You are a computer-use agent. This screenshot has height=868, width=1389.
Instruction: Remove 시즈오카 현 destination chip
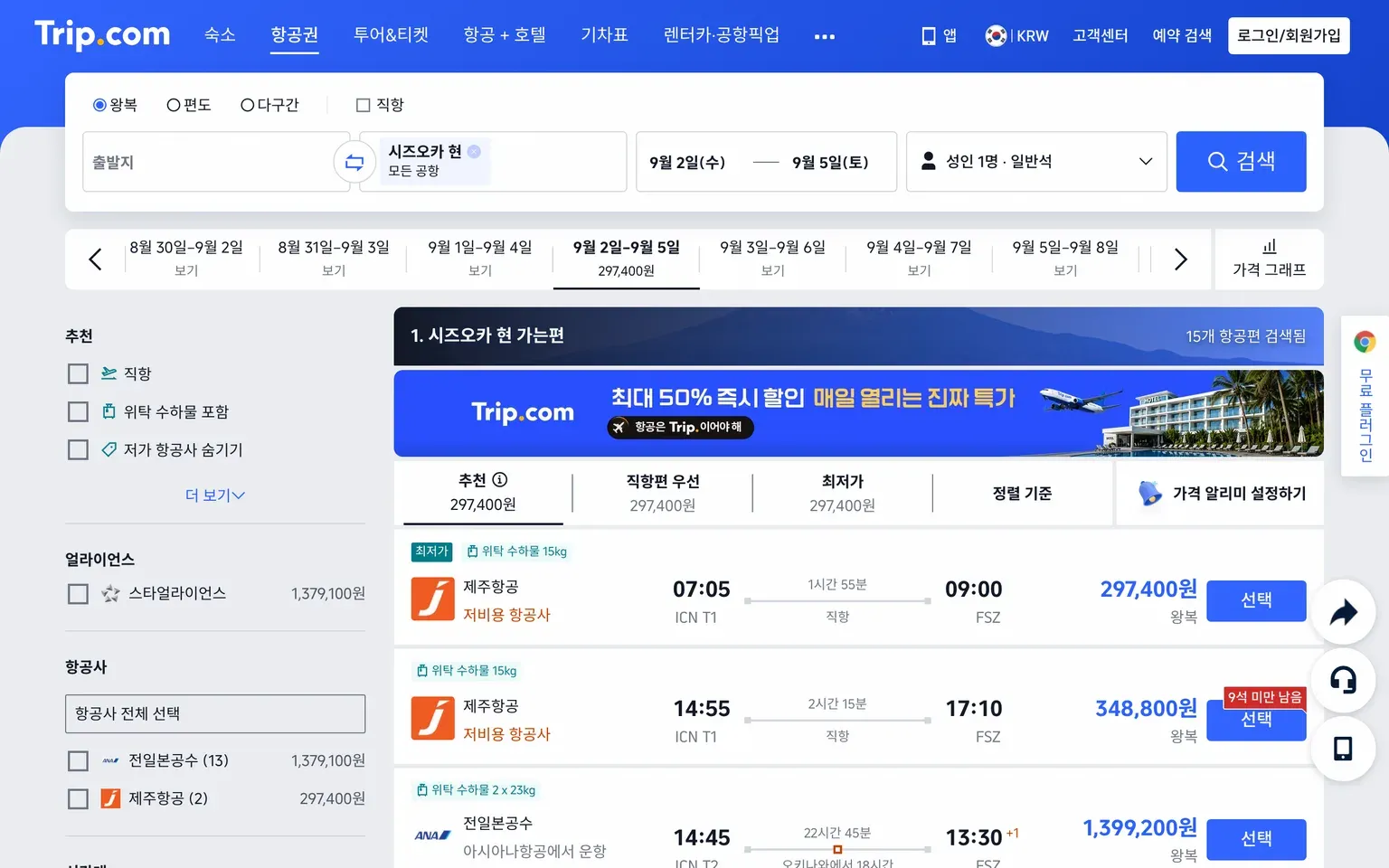(x=474, y=151)
